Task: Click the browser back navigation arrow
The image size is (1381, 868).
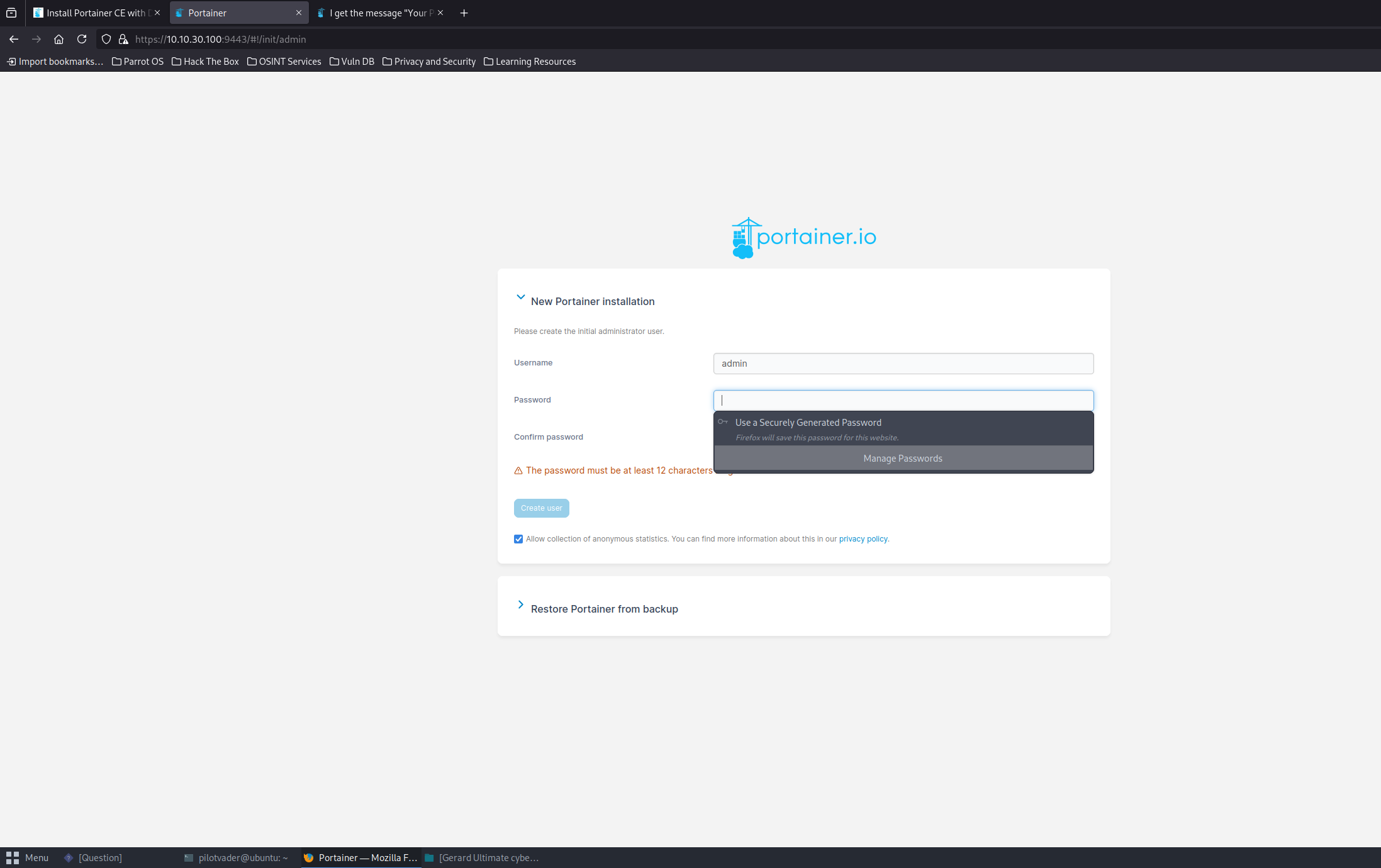Action: [x=13, y=39]
